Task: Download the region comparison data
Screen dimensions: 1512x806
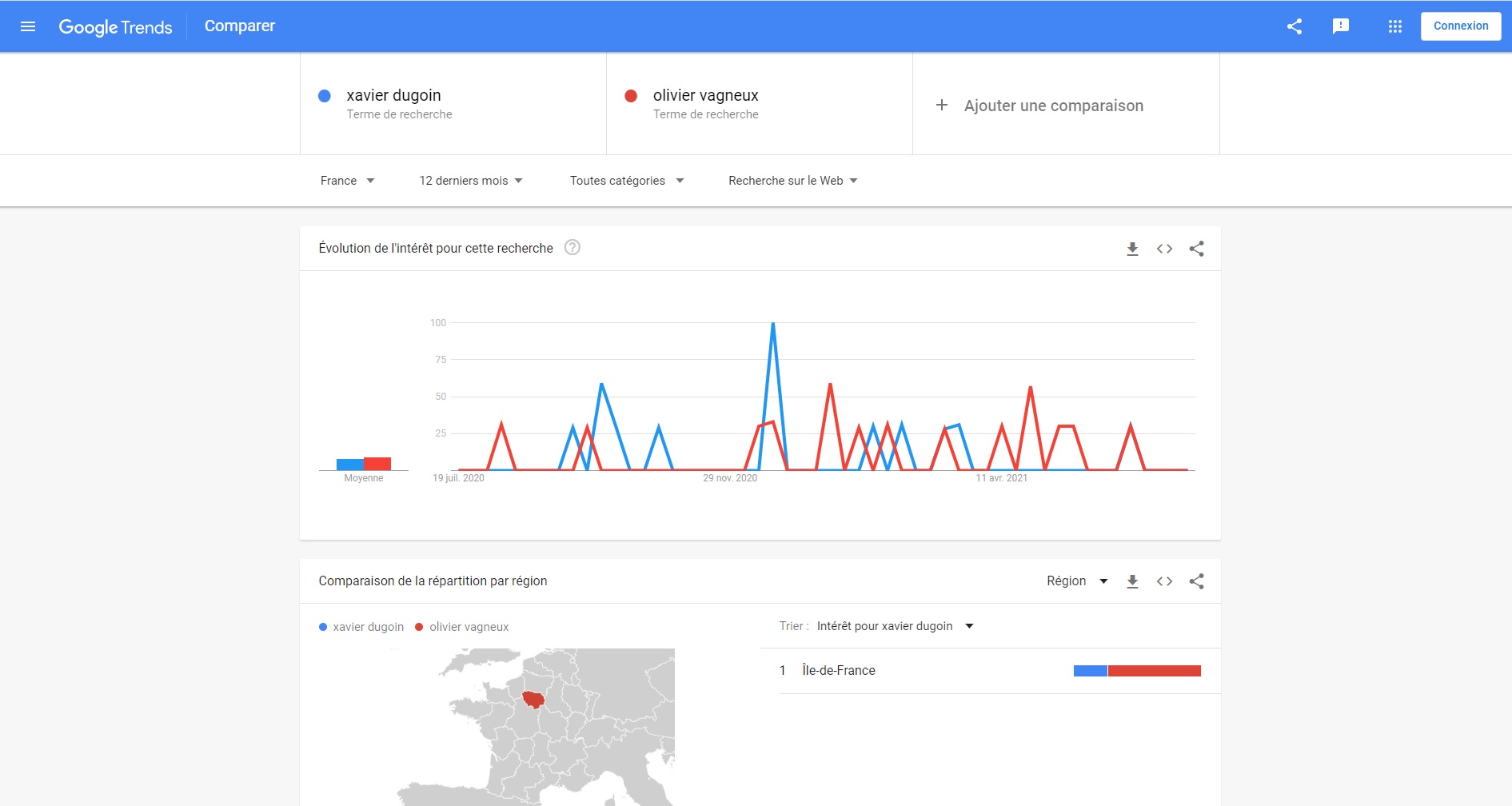Action: pos(1132,581)
